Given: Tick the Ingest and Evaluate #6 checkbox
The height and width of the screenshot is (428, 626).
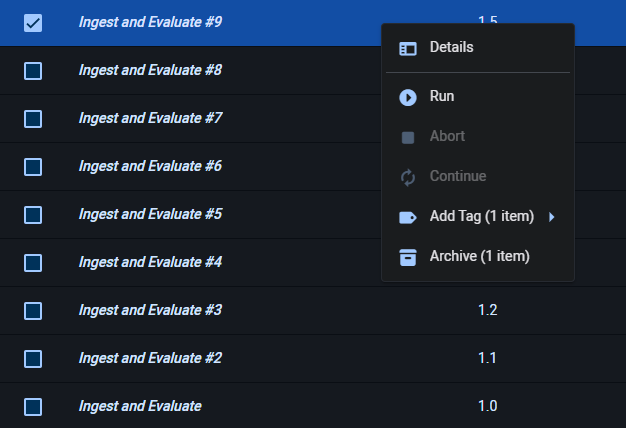Looking at the screenshot, I should click(x=33, y=167).
